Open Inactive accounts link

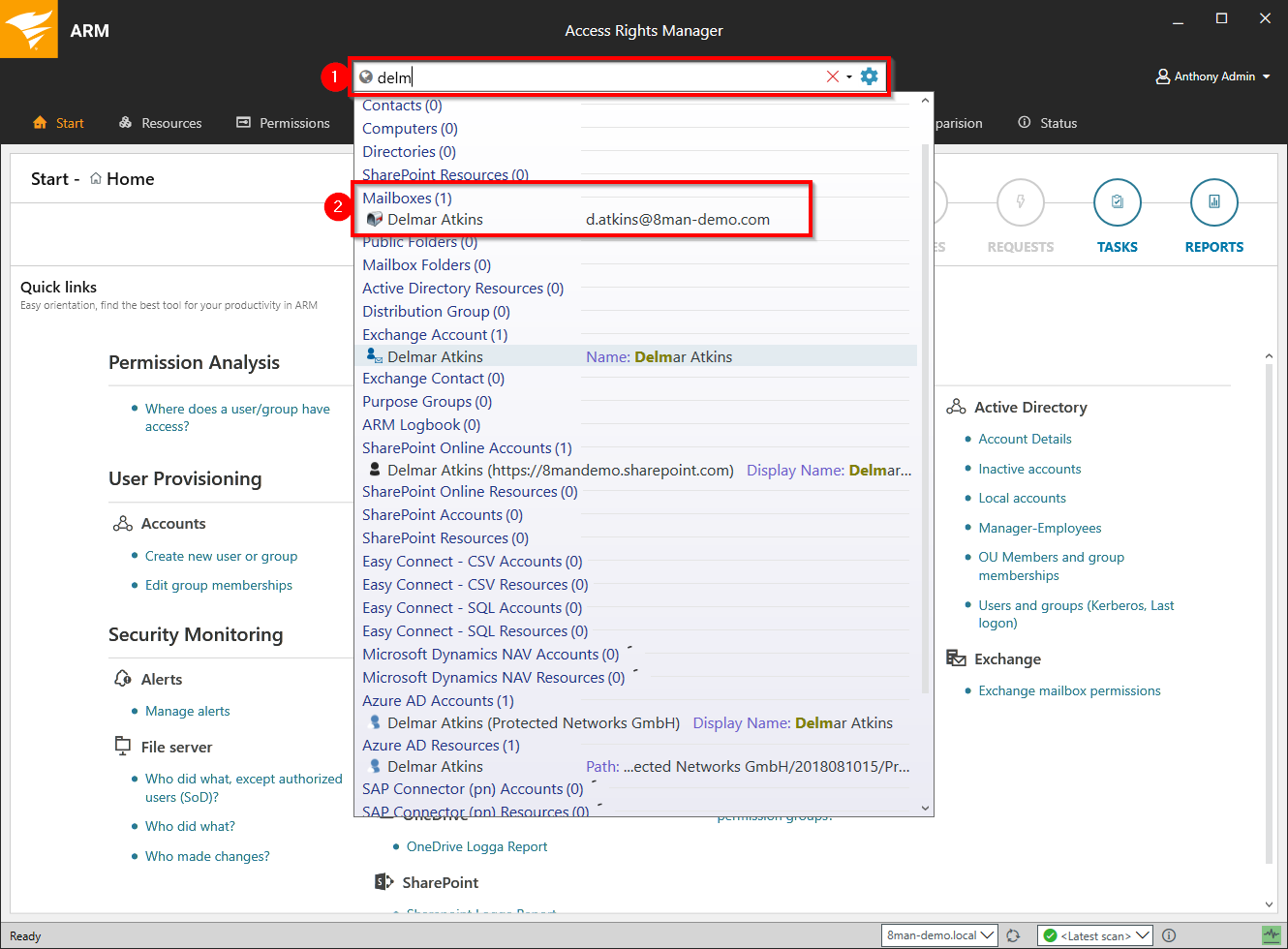tap(1029, 469)
